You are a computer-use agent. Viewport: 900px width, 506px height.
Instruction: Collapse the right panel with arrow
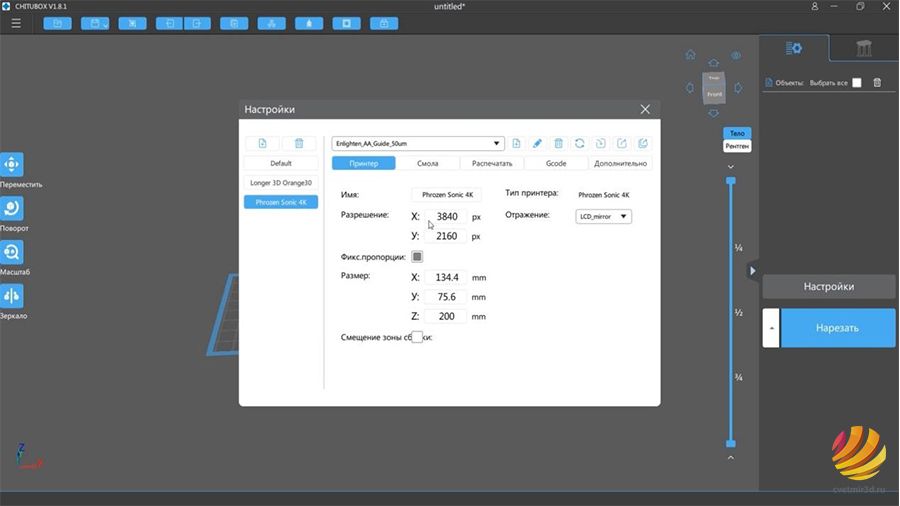click(752, 271)
